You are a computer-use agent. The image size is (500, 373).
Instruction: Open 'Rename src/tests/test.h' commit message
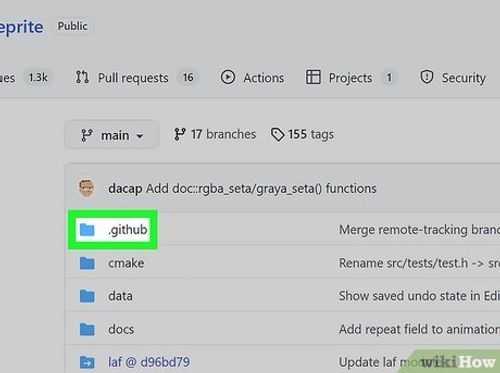tap(419, 263)
